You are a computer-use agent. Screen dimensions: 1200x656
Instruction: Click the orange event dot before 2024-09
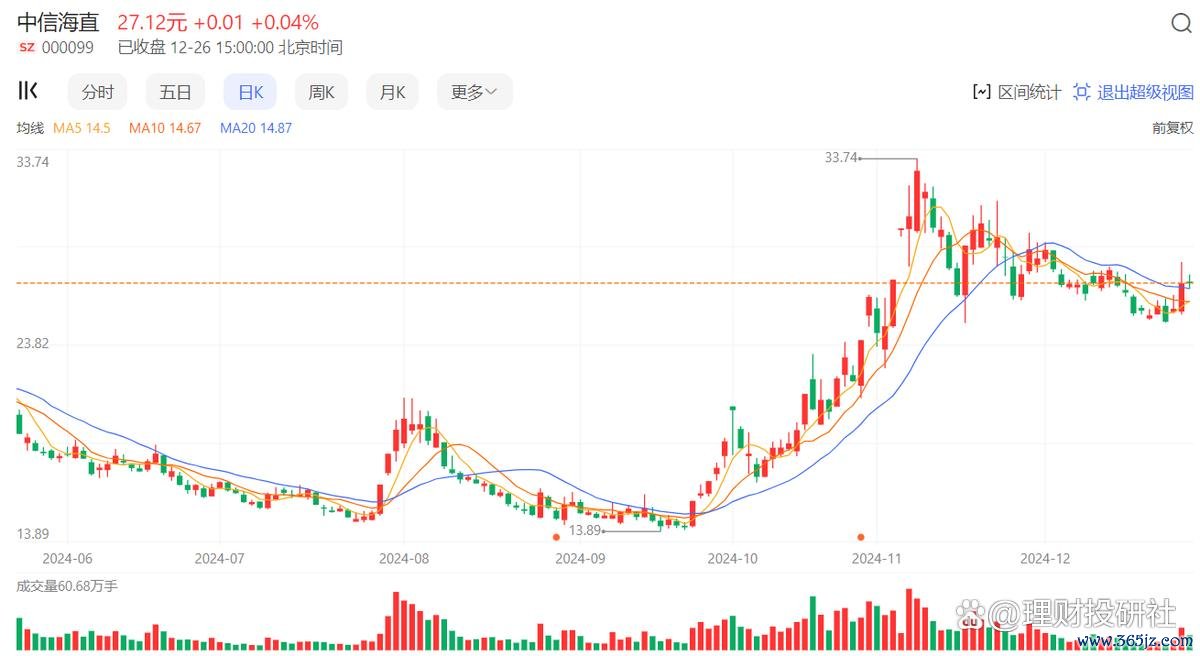[x=556, y=537]
